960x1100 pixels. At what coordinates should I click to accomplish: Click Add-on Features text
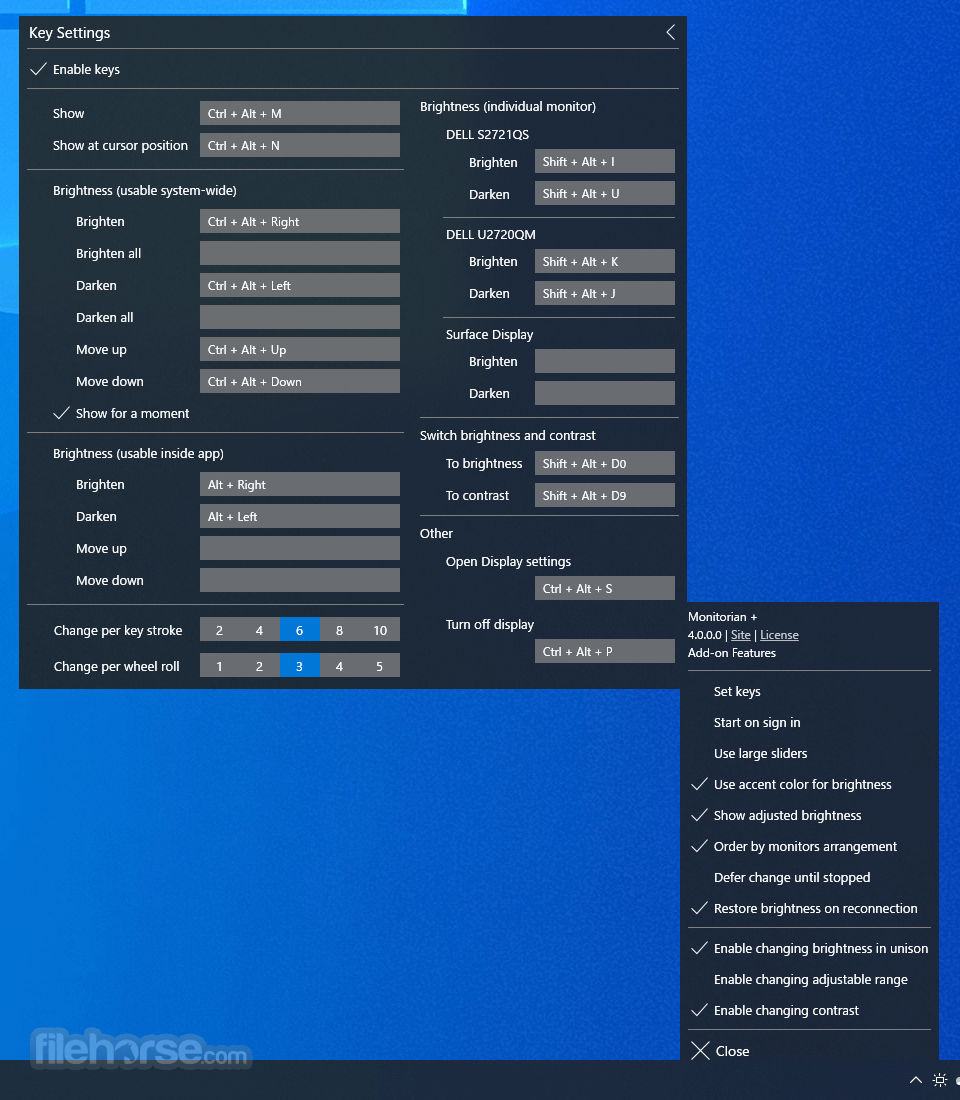click(x=731, y=652)
